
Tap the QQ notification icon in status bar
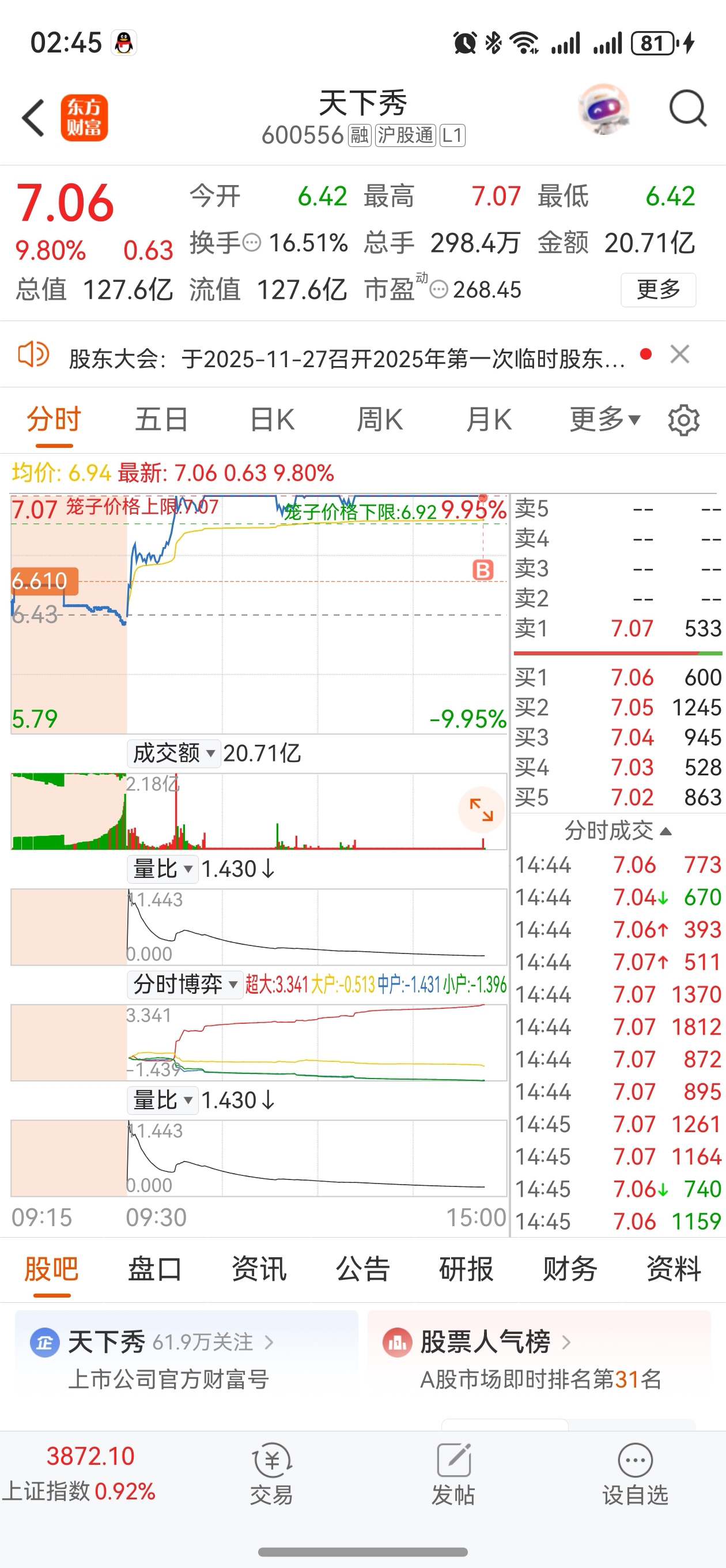click(123, 43)
